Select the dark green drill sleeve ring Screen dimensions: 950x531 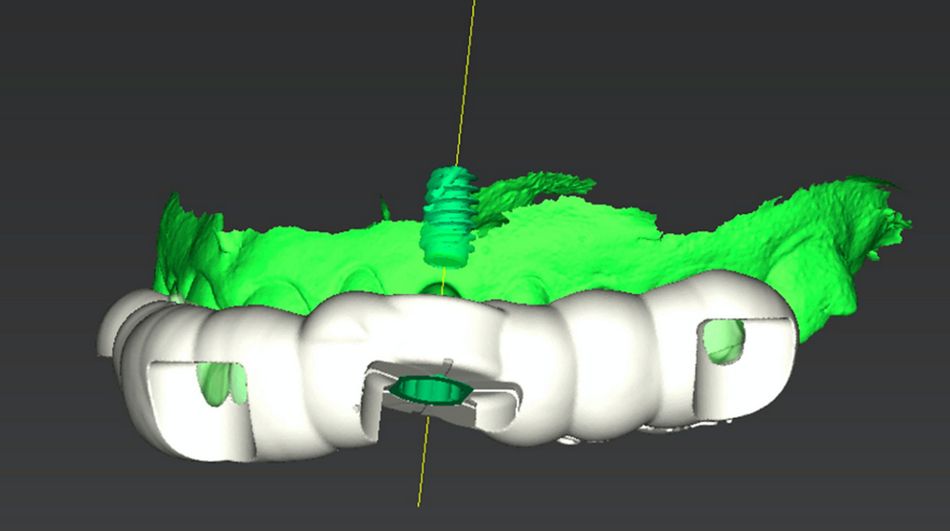tap(425, 389)
